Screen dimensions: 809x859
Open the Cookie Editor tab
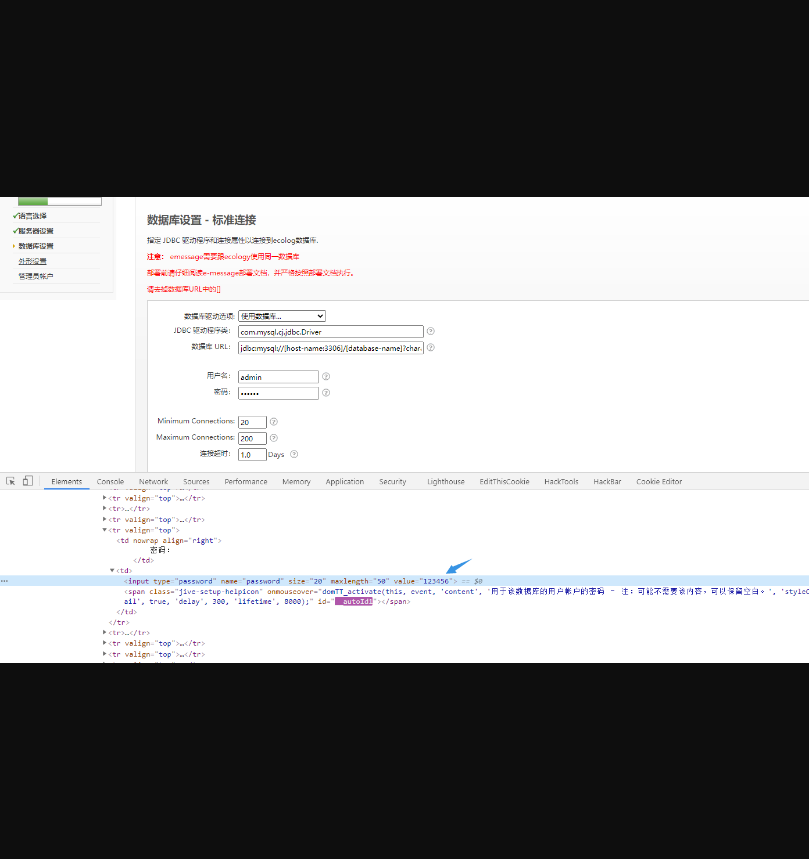(659, 481)
